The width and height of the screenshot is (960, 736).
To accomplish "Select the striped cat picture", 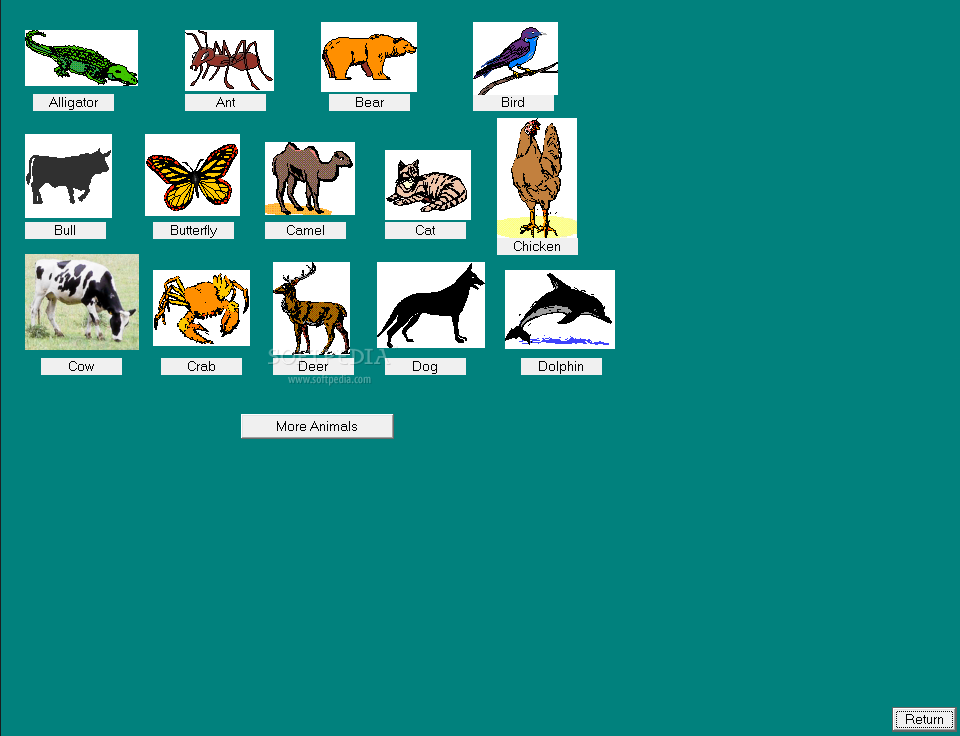I will (x=428, y=185).
